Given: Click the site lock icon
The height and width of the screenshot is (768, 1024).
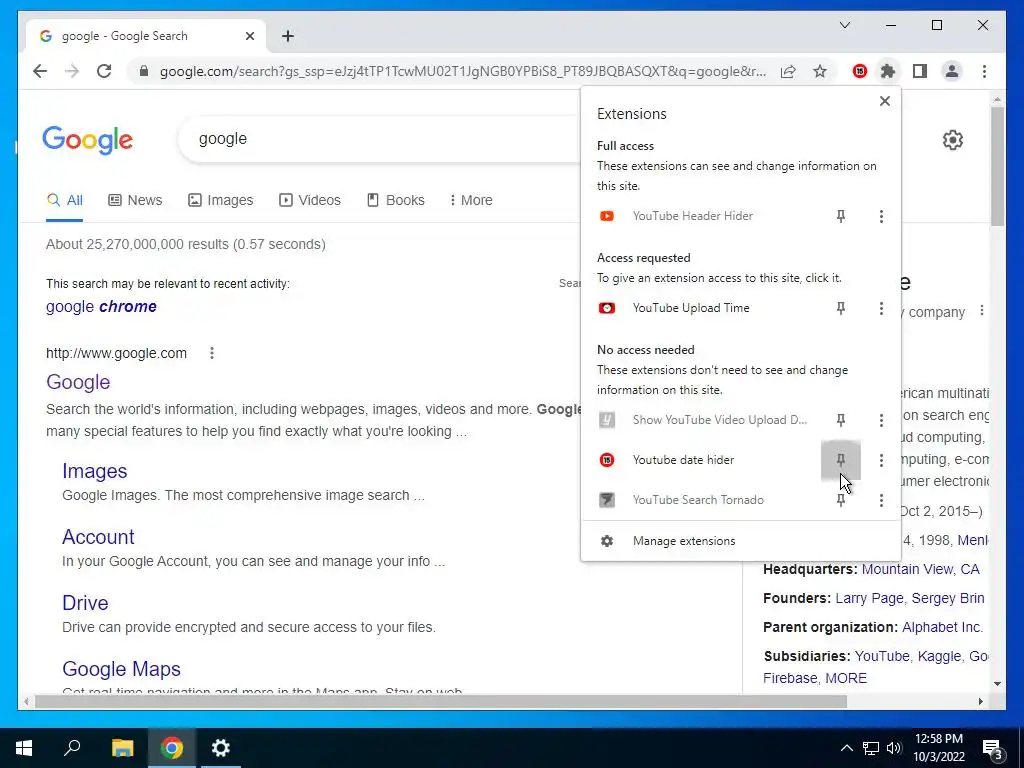Looking at the screenshot, I should pos(144,71).
